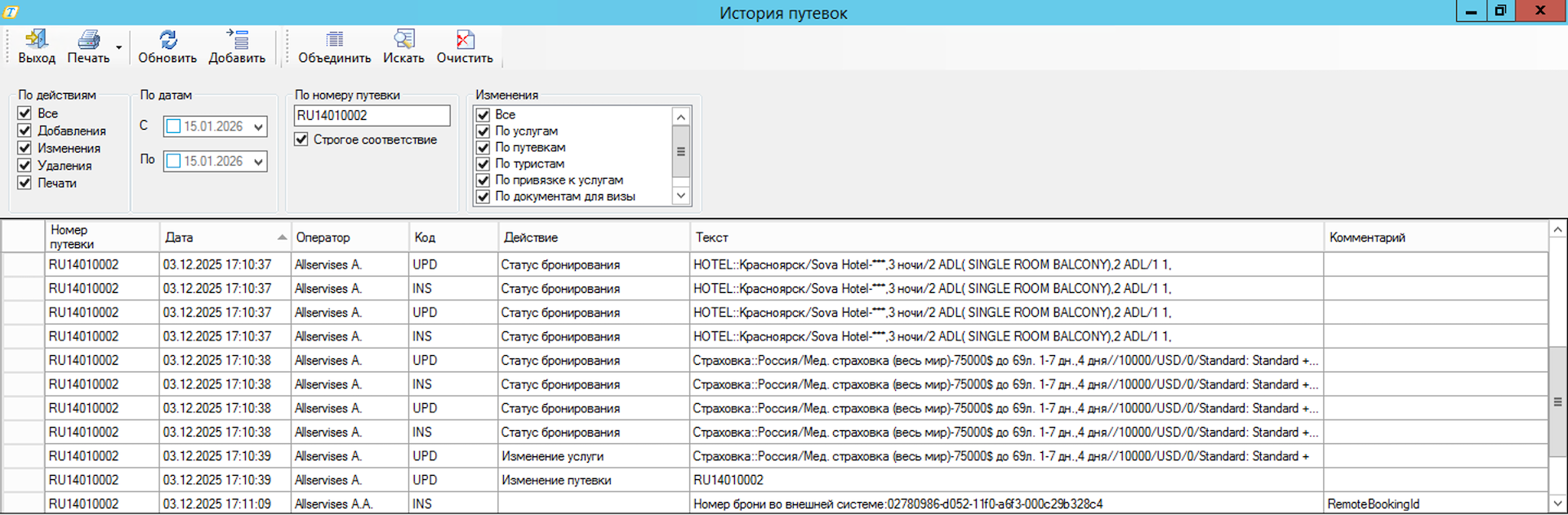The image size is (1568, 515).
Task: Toggle the Строгое соответствие checkbox
Action: 301,140
